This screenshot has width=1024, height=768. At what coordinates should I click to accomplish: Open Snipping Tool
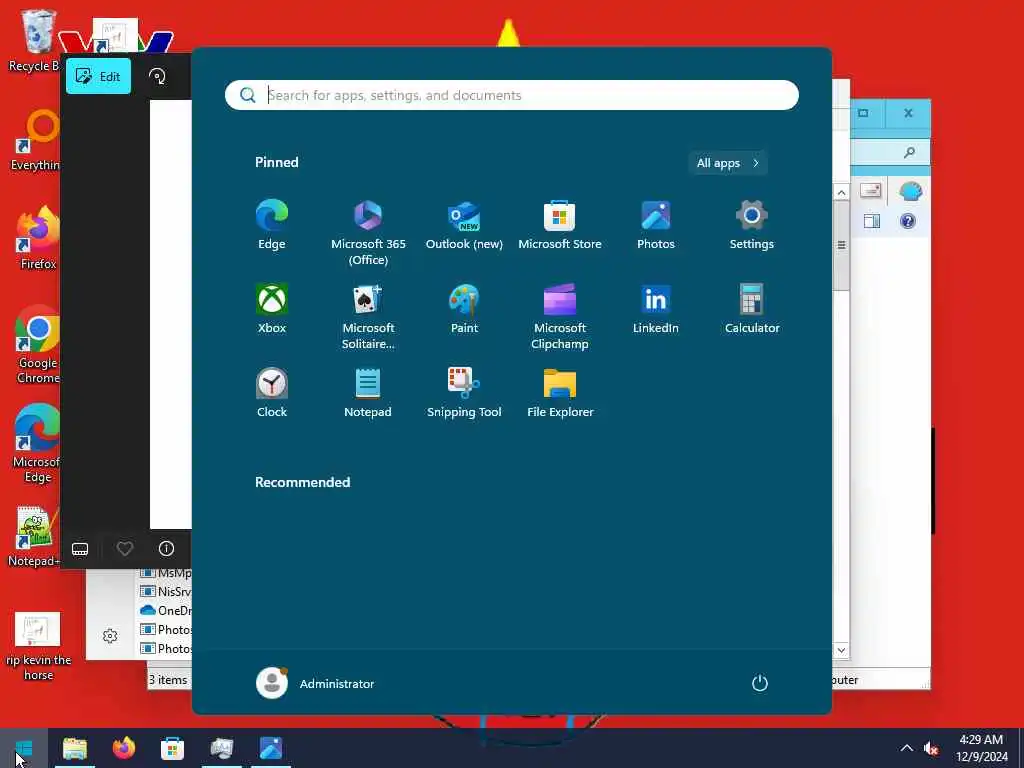[464, 393]
